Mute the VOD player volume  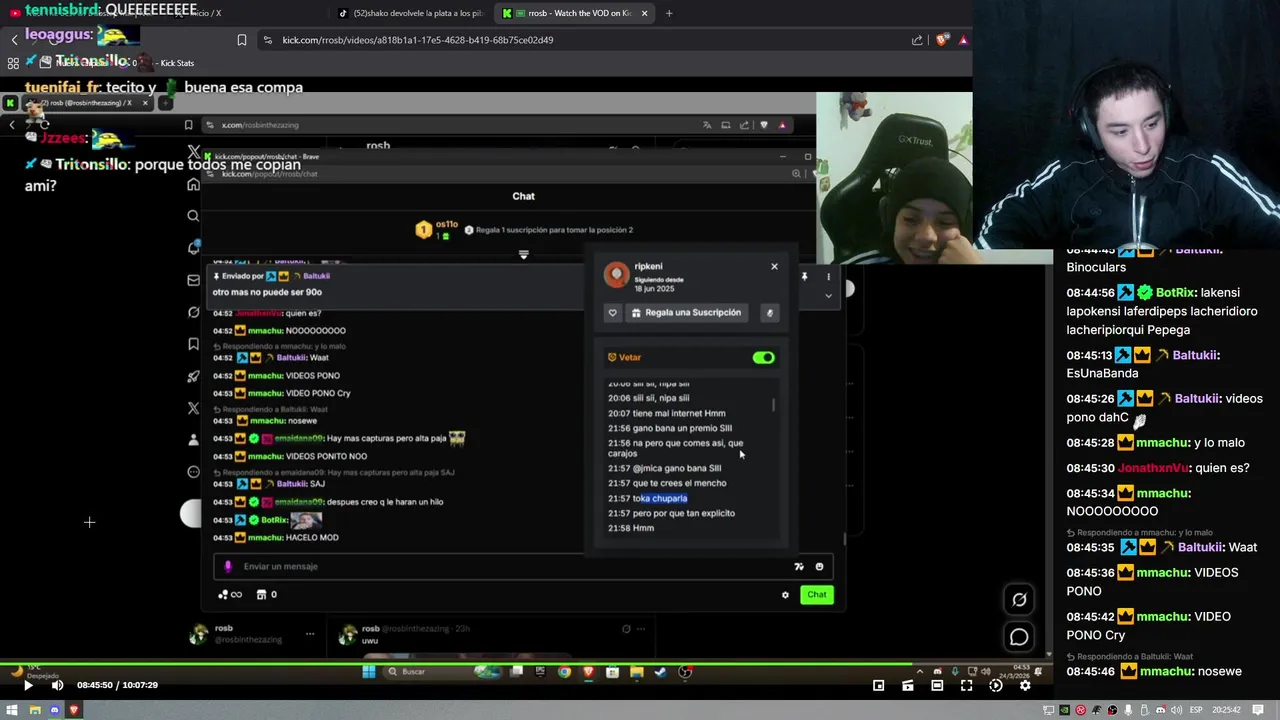pos(57,685)
